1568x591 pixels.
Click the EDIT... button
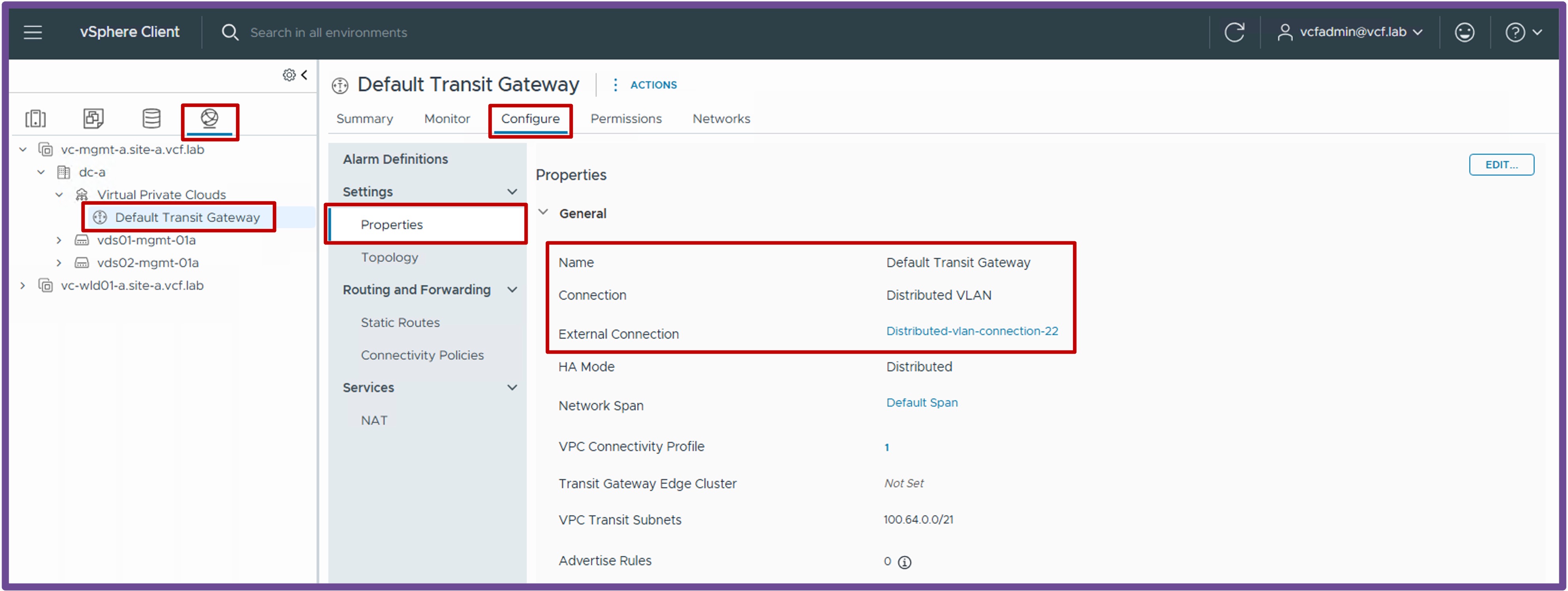(x=1501, y=165)
